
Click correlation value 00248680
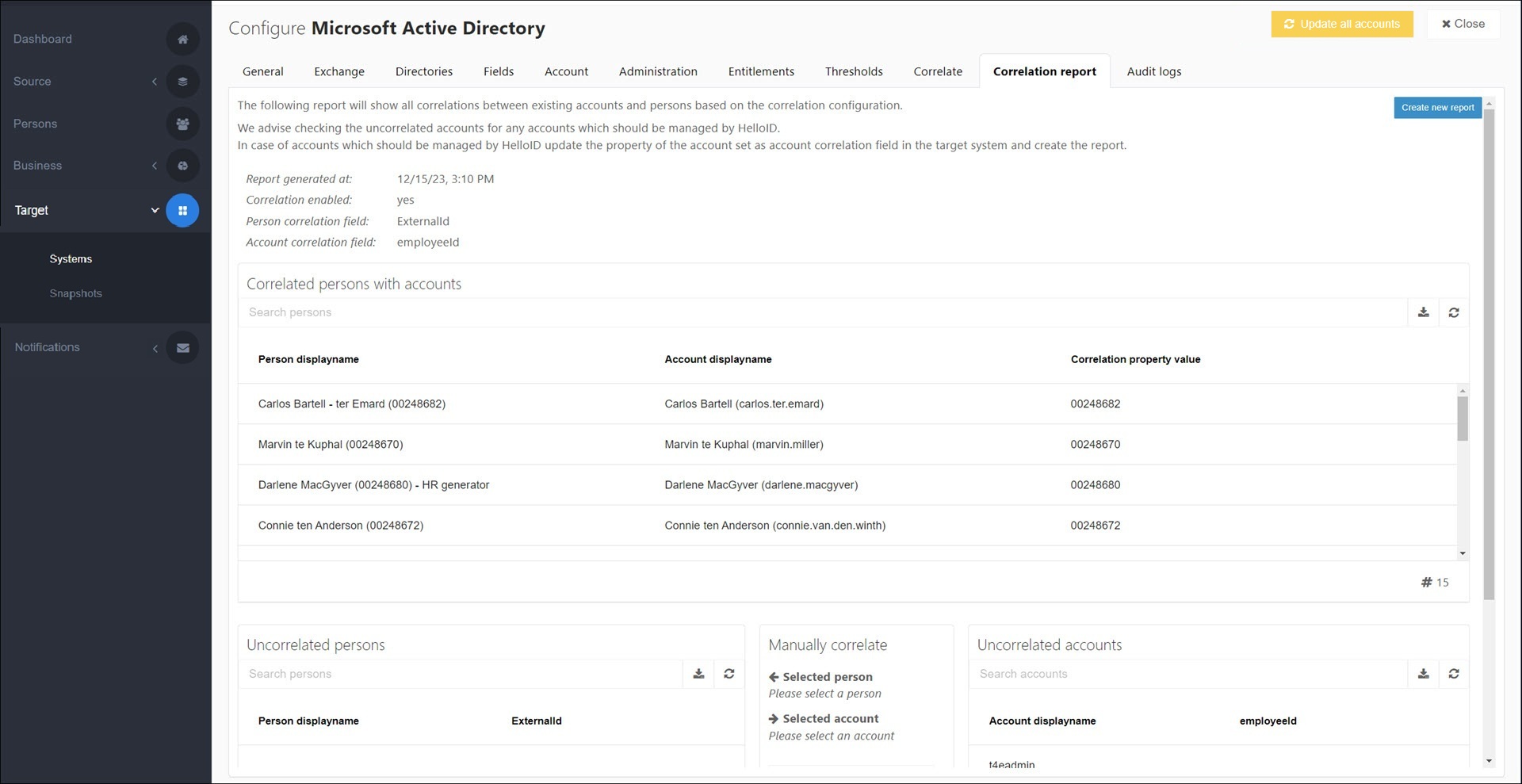pyautogui.click(x=1095, y=484)
